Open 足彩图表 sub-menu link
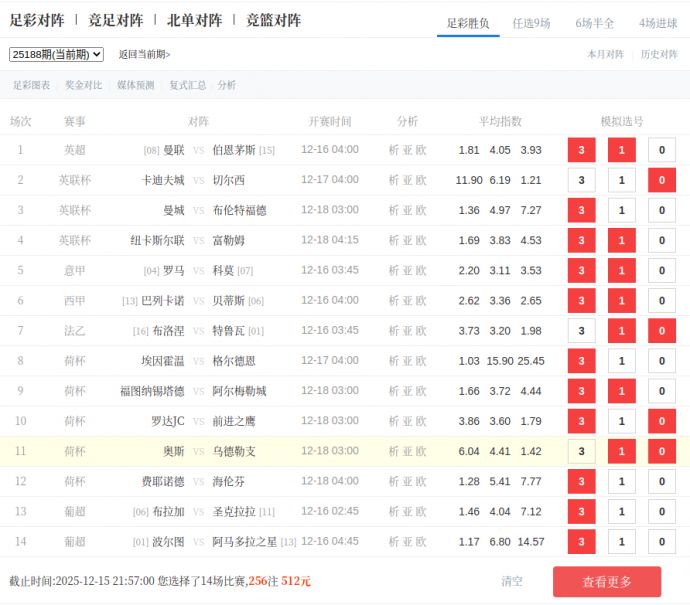 point(30,85)
